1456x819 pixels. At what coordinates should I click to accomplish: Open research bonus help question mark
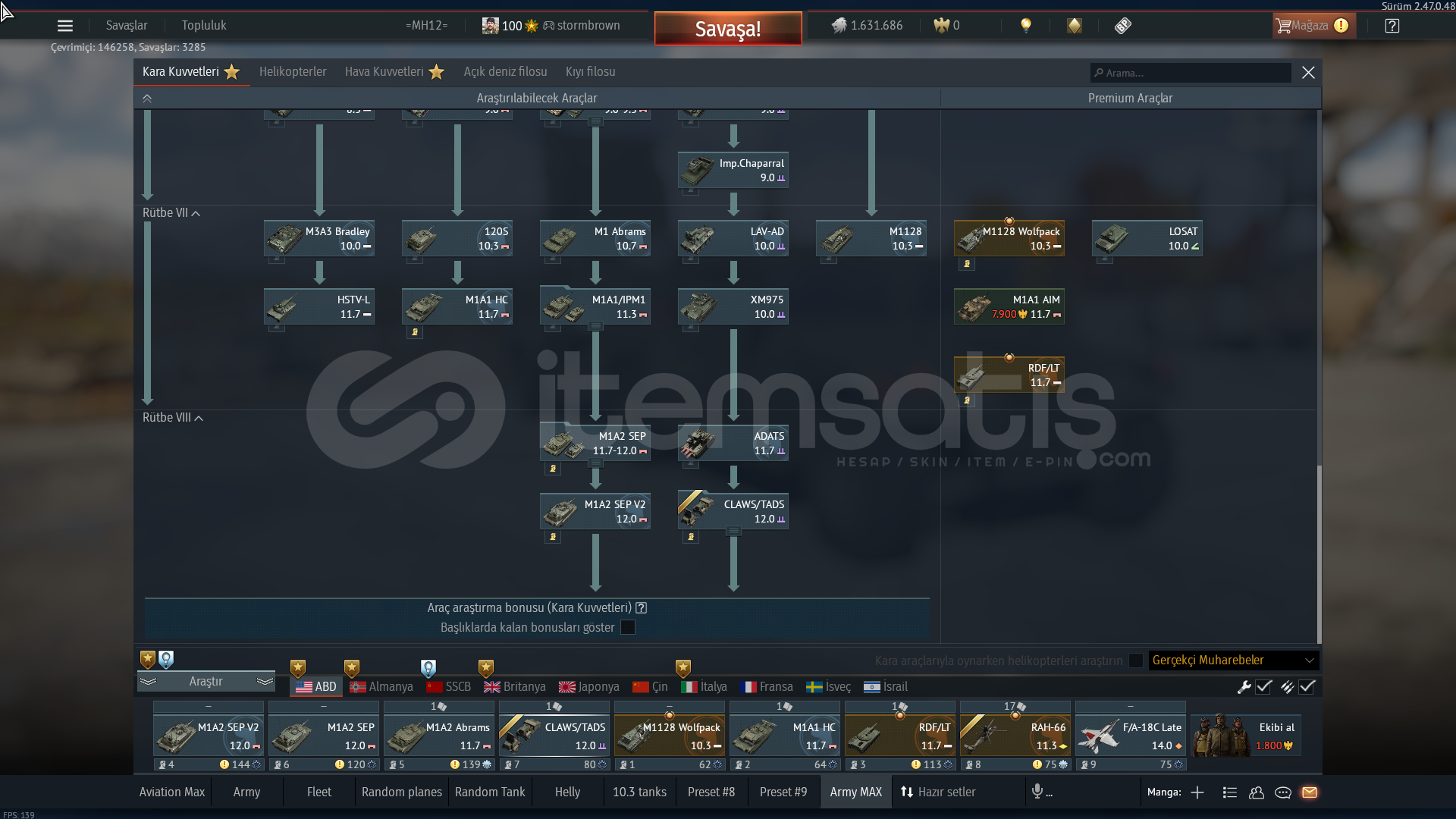coord(642,608)
